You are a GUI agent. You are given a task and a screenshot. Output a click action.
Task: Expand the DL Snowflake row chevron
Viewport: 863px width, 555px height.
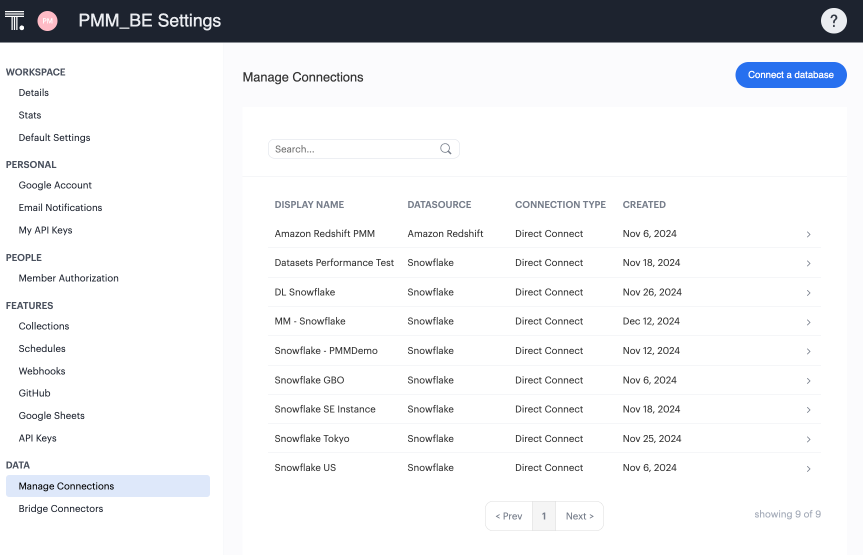coord(808,293)
